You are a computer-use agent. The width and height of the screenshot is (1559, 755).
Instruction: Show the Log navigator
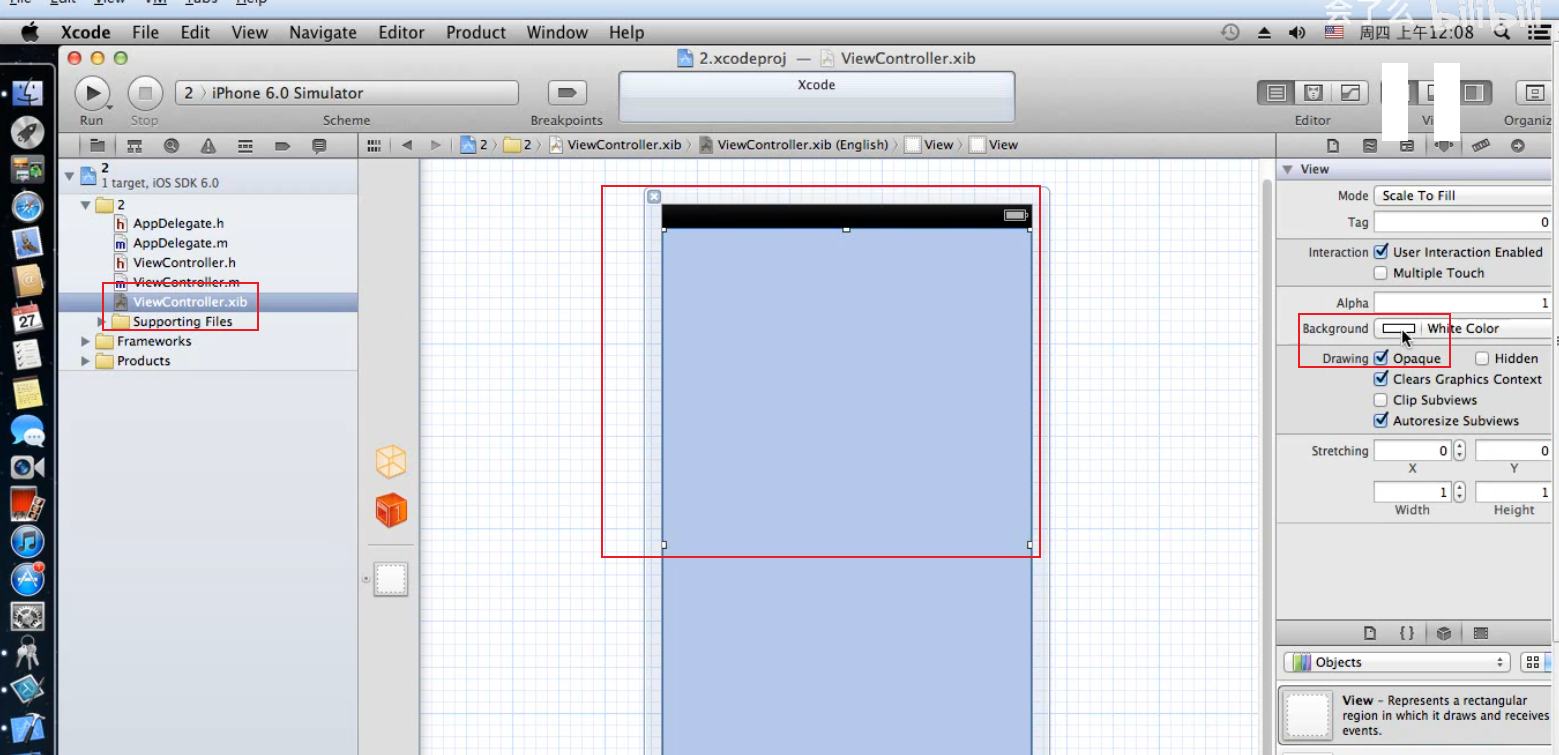pos(319,145)
